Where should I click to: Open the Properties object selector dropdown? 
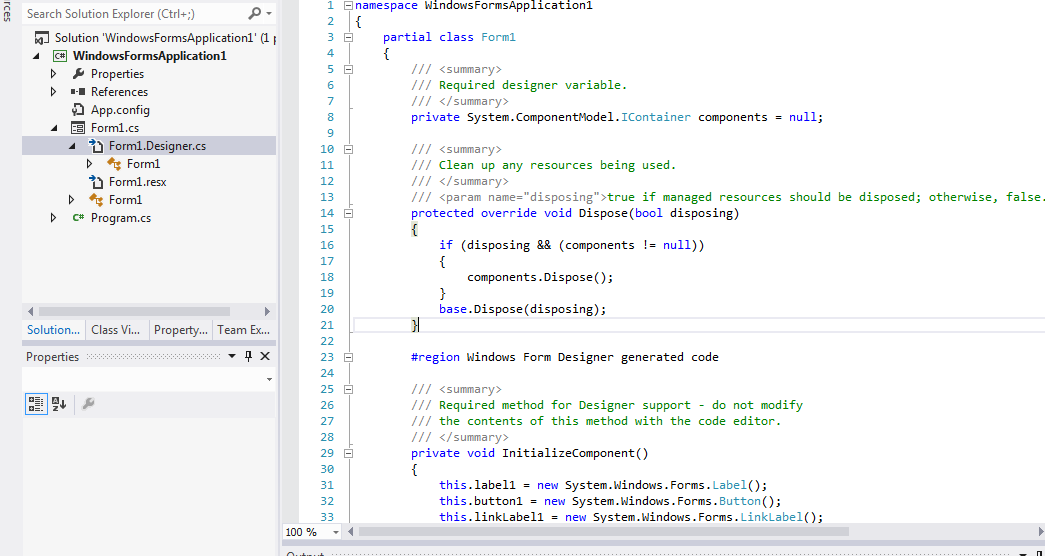[x=269, y=379]
